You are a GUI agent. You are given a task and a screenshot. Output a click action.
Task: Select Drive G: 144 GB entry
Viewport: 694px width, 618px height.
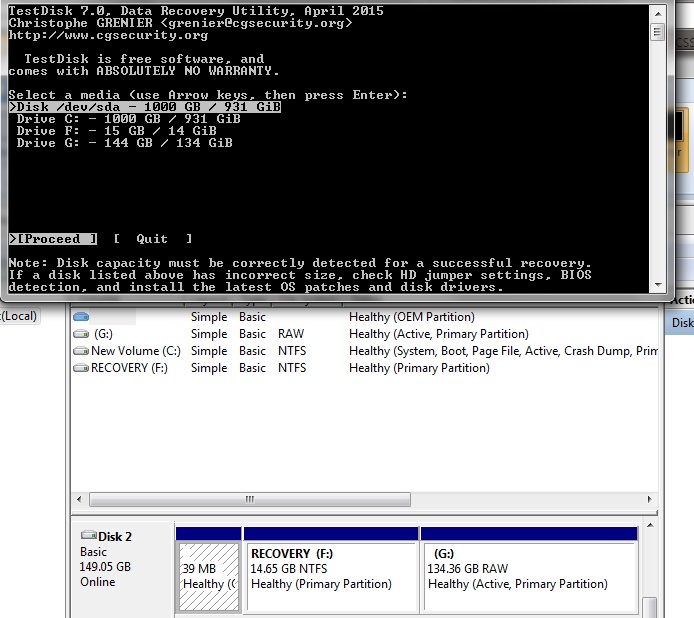pos(124,143)
